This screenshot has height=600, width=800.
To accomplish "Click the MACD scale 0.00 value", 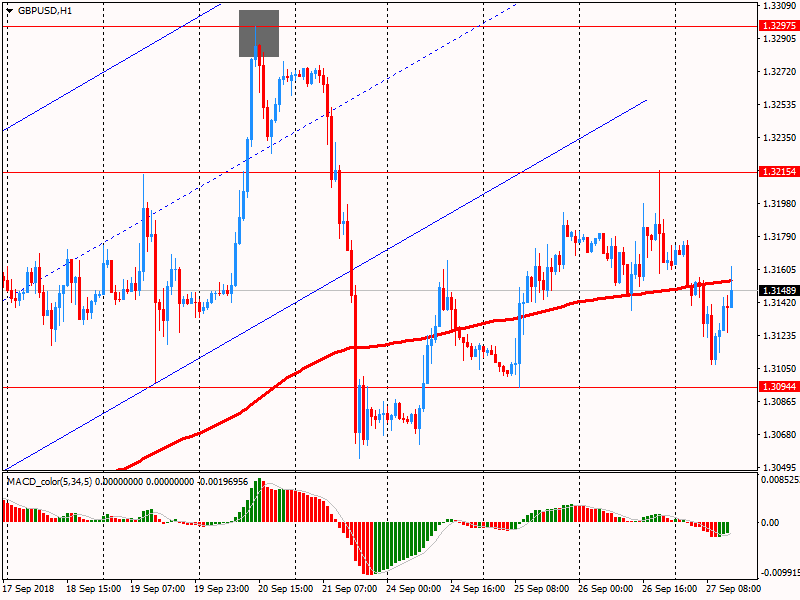I will coord(770,522).
